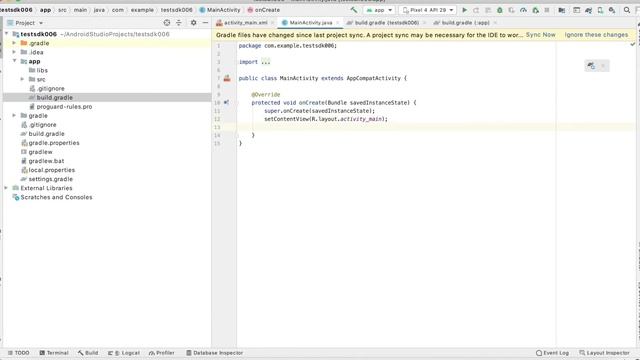This screenshot has height=360, width=640.
Task: Debug the app with the bug icon
Action: pyautogui.click(x=500, y=10)
